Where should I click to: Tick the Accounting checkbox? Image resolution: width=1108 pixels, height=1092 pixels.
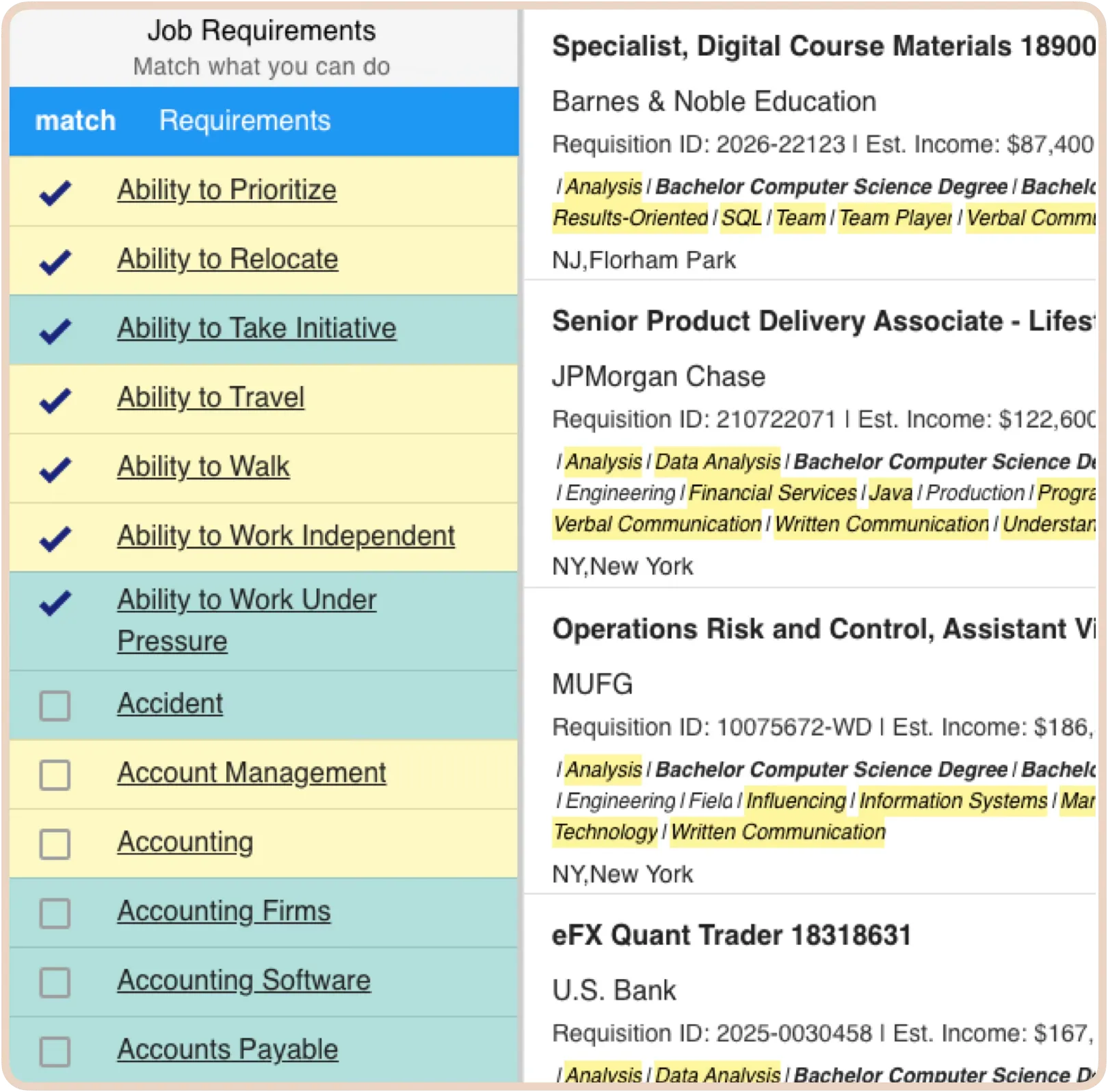(55, 844)
